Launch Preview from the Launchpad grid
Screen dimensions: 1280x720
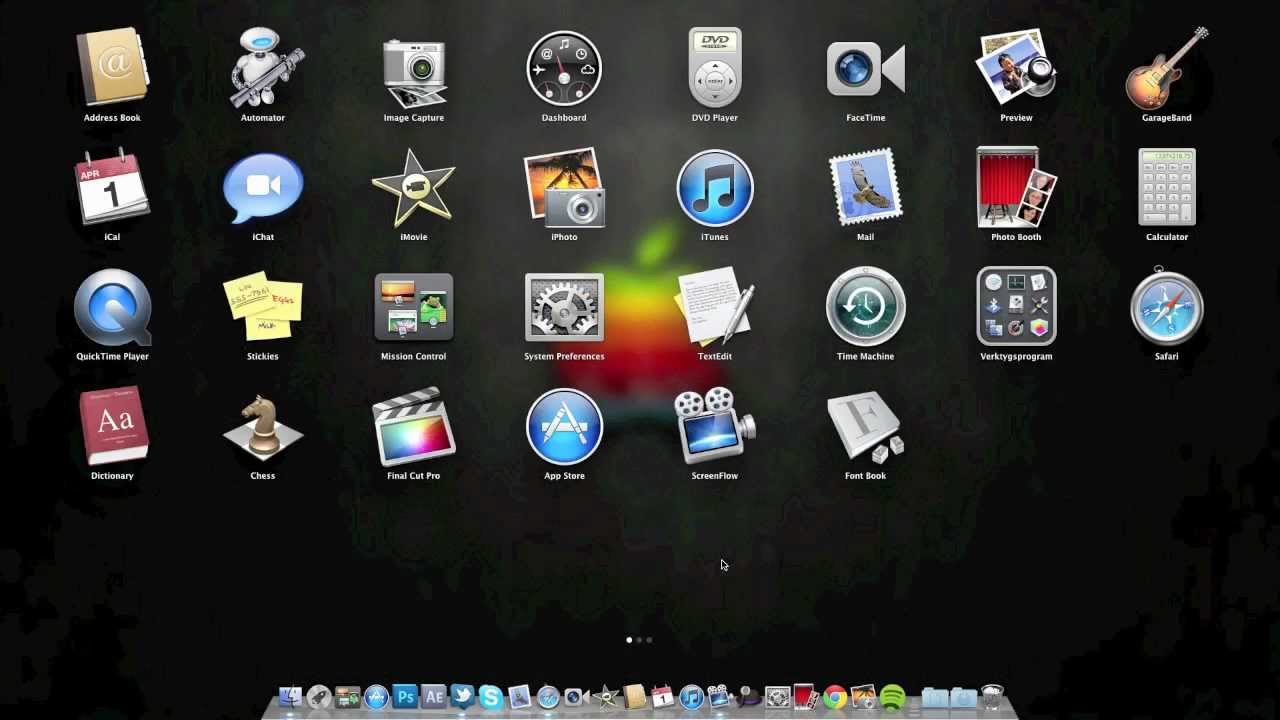pyautogui.click(x=1016, y=68)
